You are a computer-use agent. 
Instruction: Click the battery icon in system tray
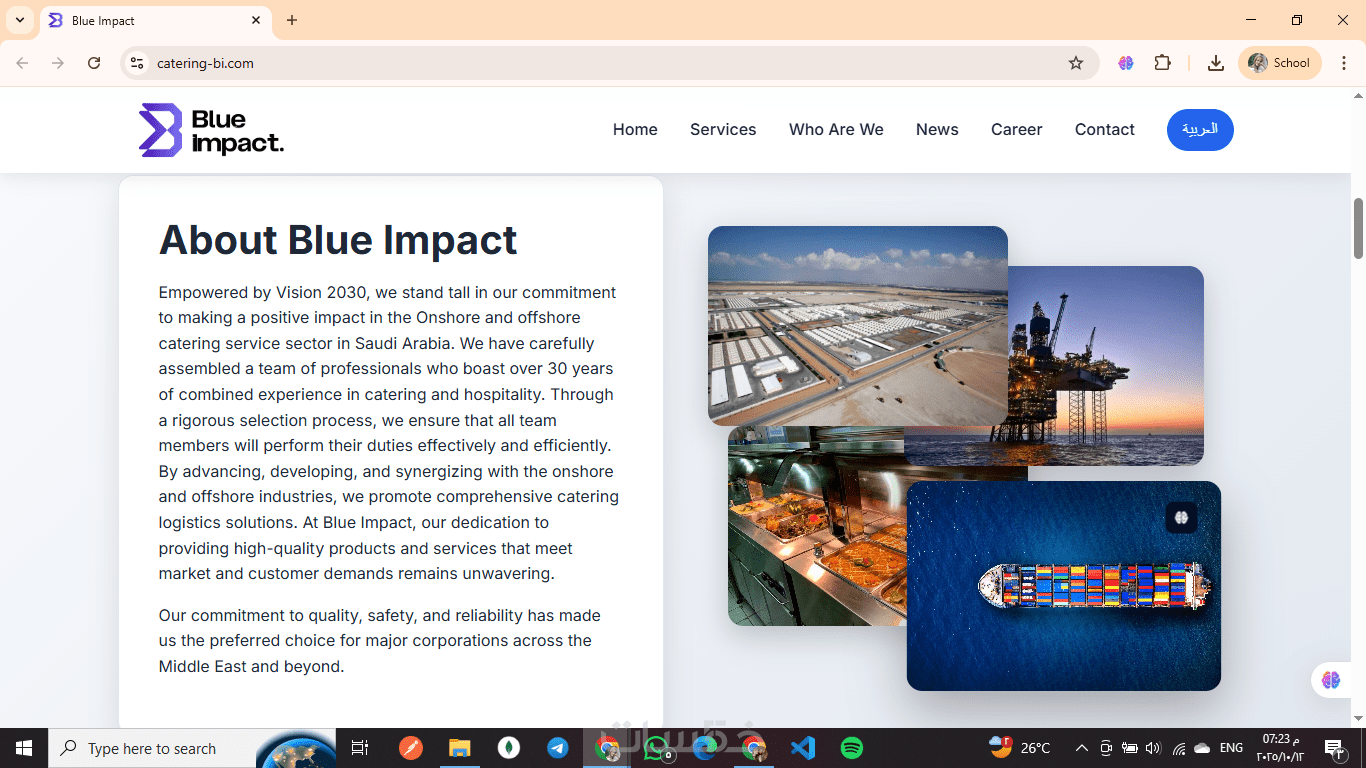pos(1129,748)
